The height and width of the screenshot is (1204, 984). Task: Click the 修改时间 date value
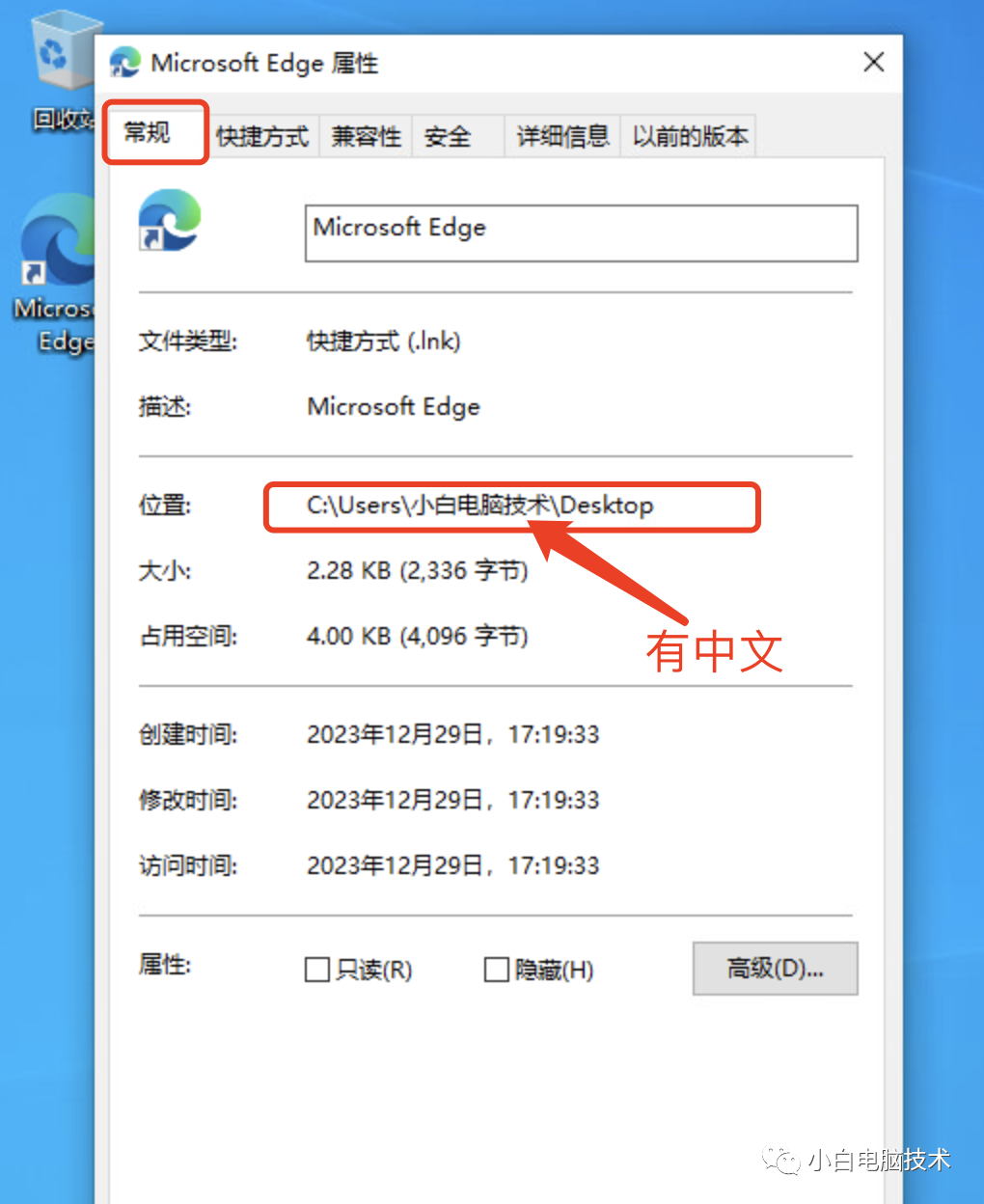coord(453,801)
